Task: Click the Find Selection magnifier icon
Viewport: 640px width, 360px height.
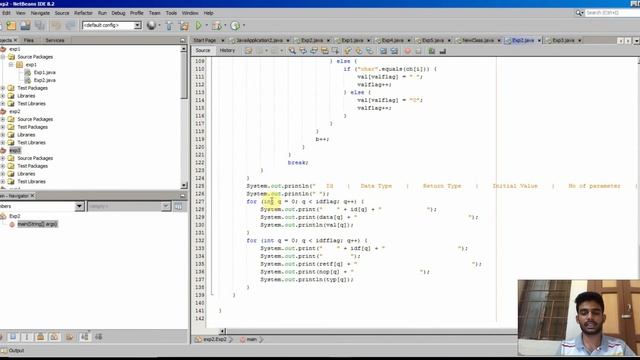Action: 292,51
